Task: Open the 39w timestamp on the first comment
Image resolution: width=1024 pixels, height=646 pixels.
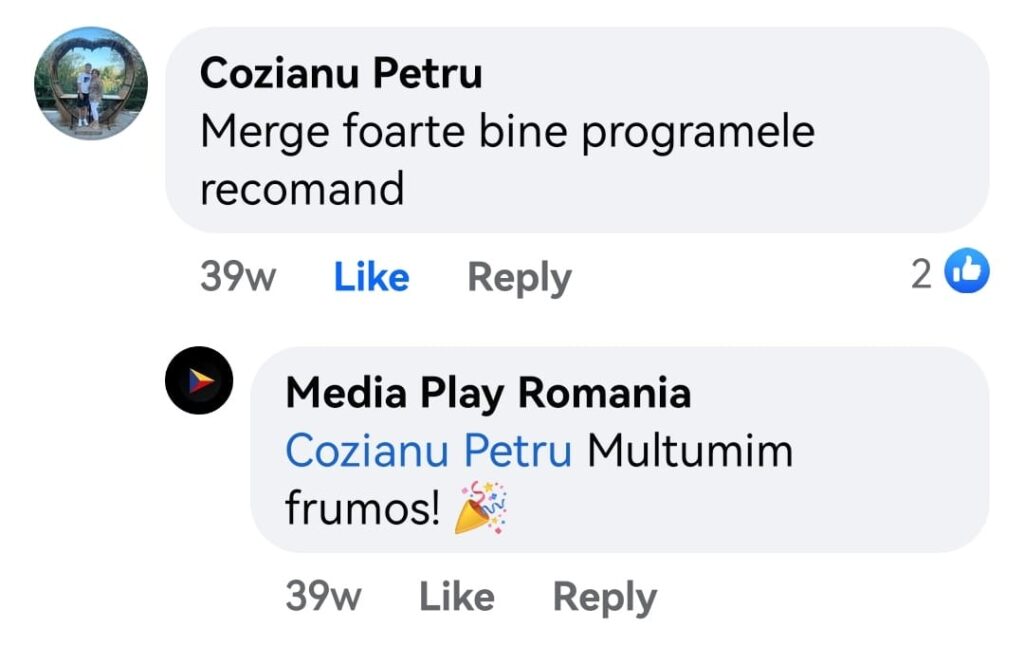Action: [238, 277]
